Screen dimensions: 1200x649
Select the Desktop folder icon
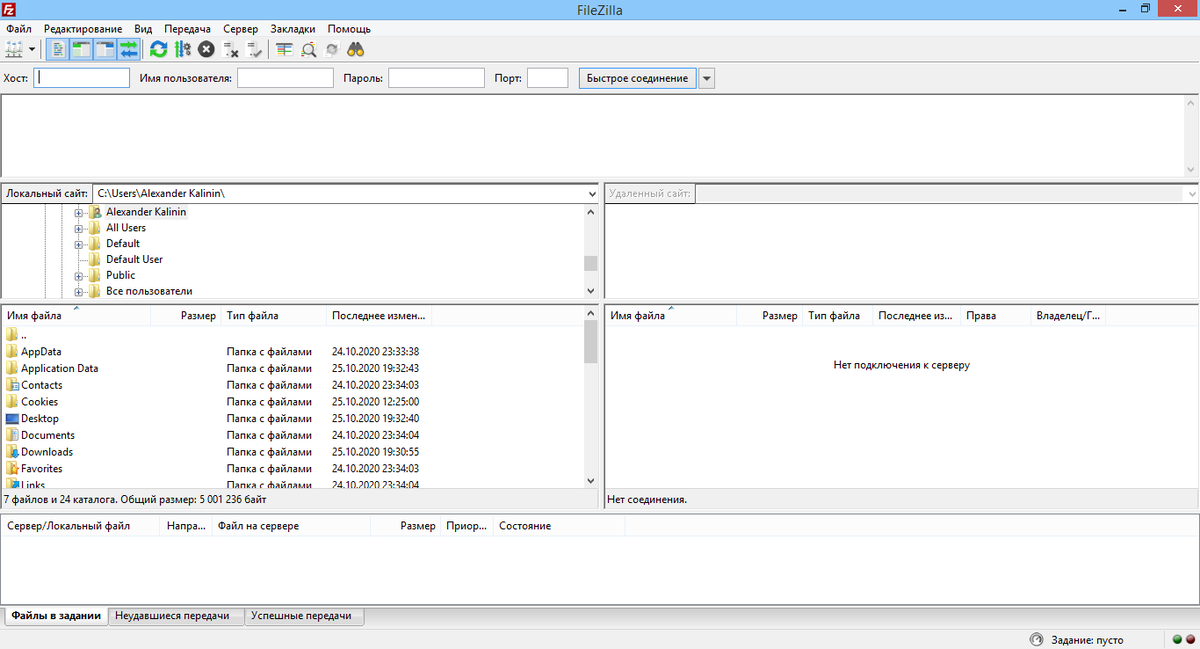12,418
